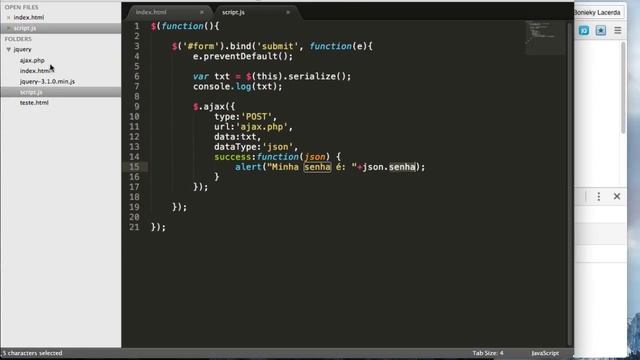Click the preventDefault call on line 4

[242, 56]
